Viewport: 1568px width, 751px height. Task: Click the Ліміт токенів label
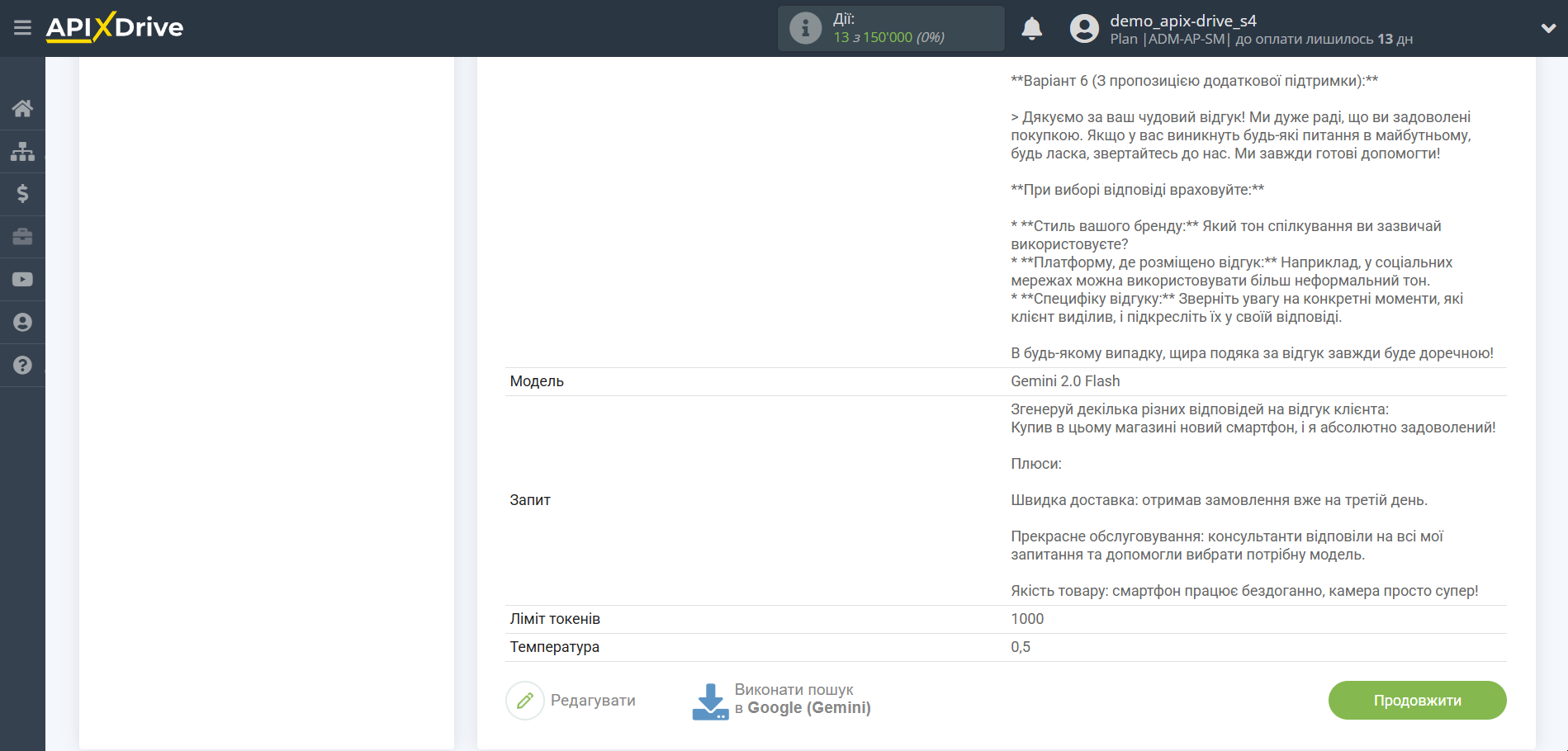coord(555,619)
